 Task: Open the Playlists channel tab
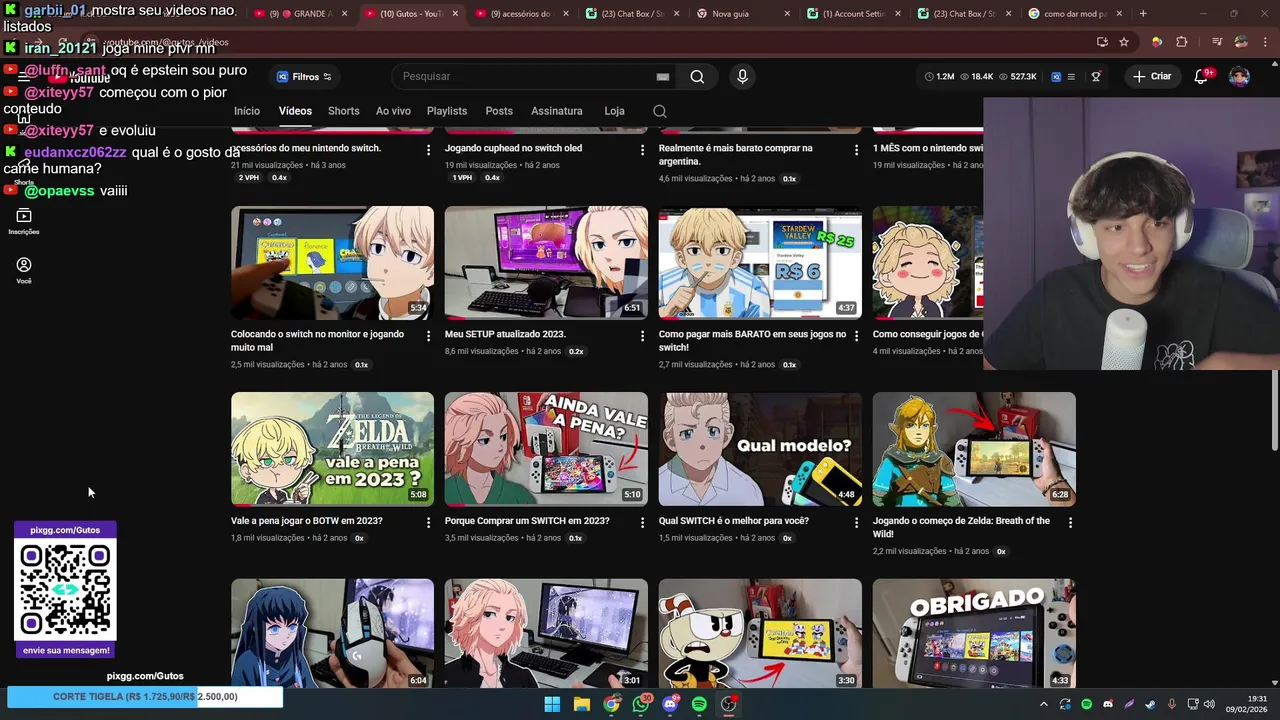pos(447,111)
